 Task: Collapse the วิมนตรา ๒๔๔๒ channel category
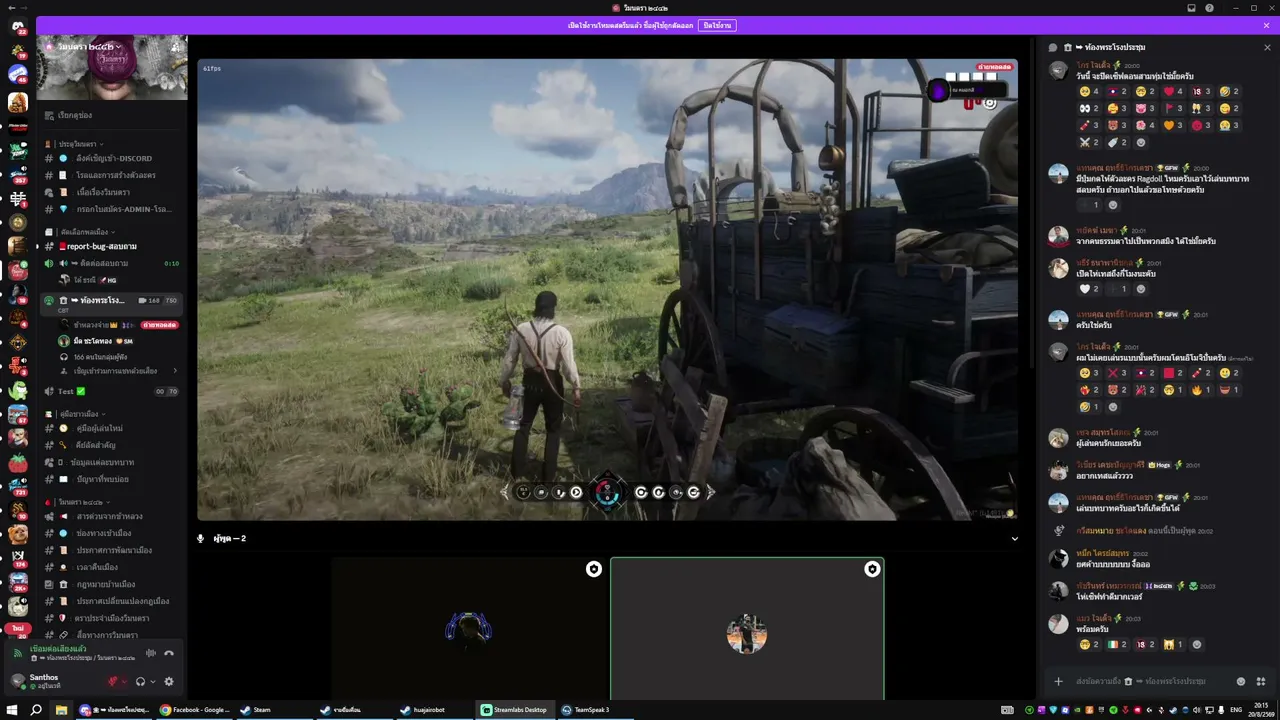(x=76, y=502)
